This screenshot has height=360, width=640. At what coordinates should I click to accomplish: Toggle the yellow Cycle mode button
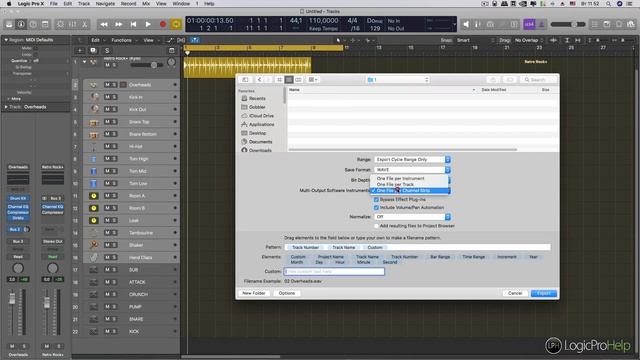pos(176,24)
